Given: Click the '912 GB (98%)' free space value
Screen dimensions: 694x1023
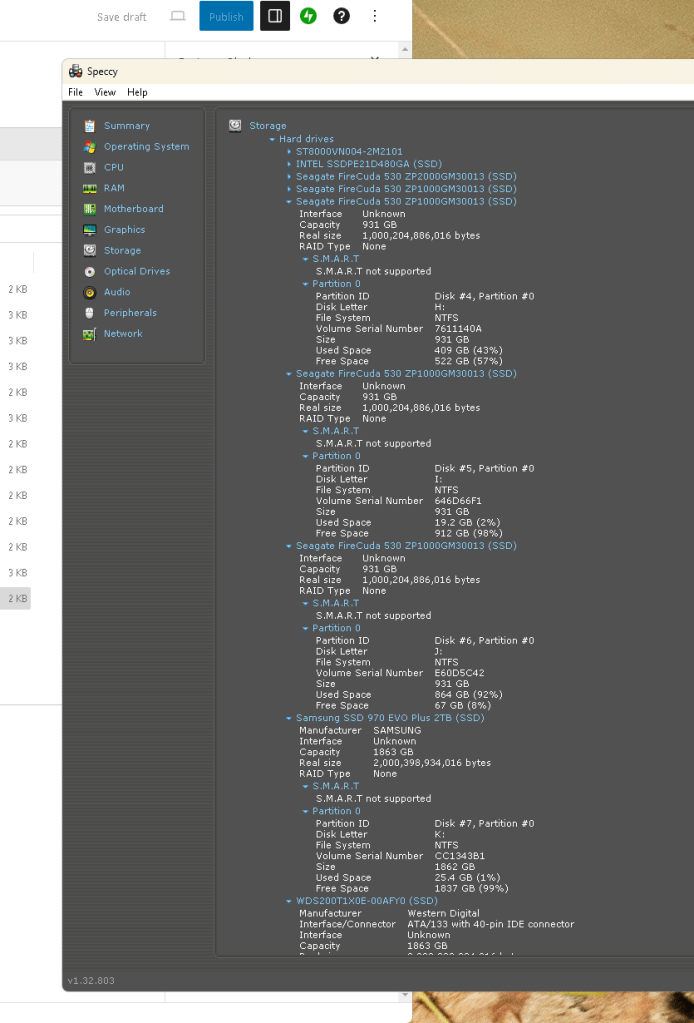Looking at the screenshot, I should (466, 534).
